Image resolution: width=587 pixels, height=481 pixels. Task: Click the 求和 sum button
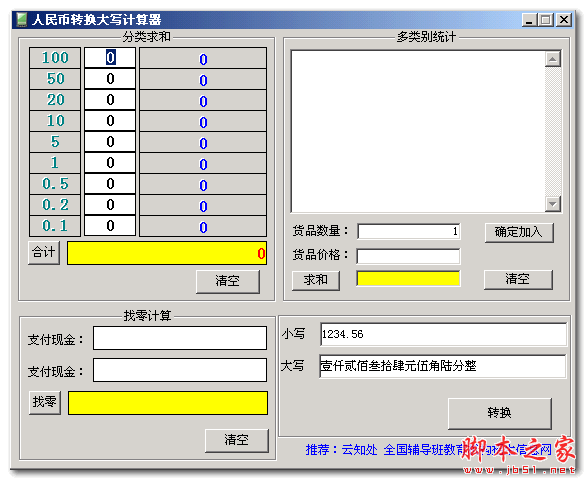[316, 280]
